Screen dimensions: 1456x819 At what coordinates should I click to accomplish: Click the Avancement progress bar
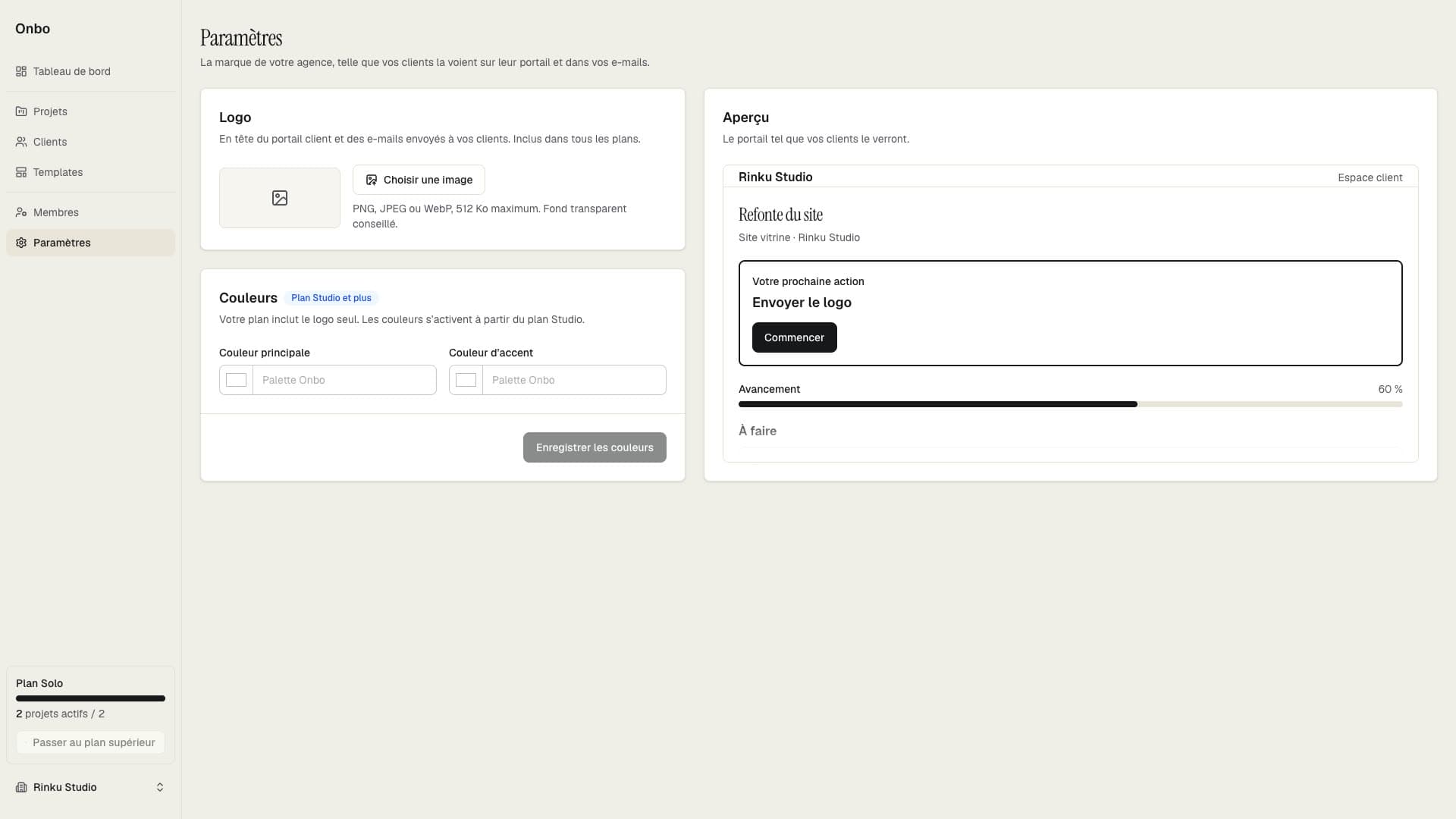pos(1070,404)
